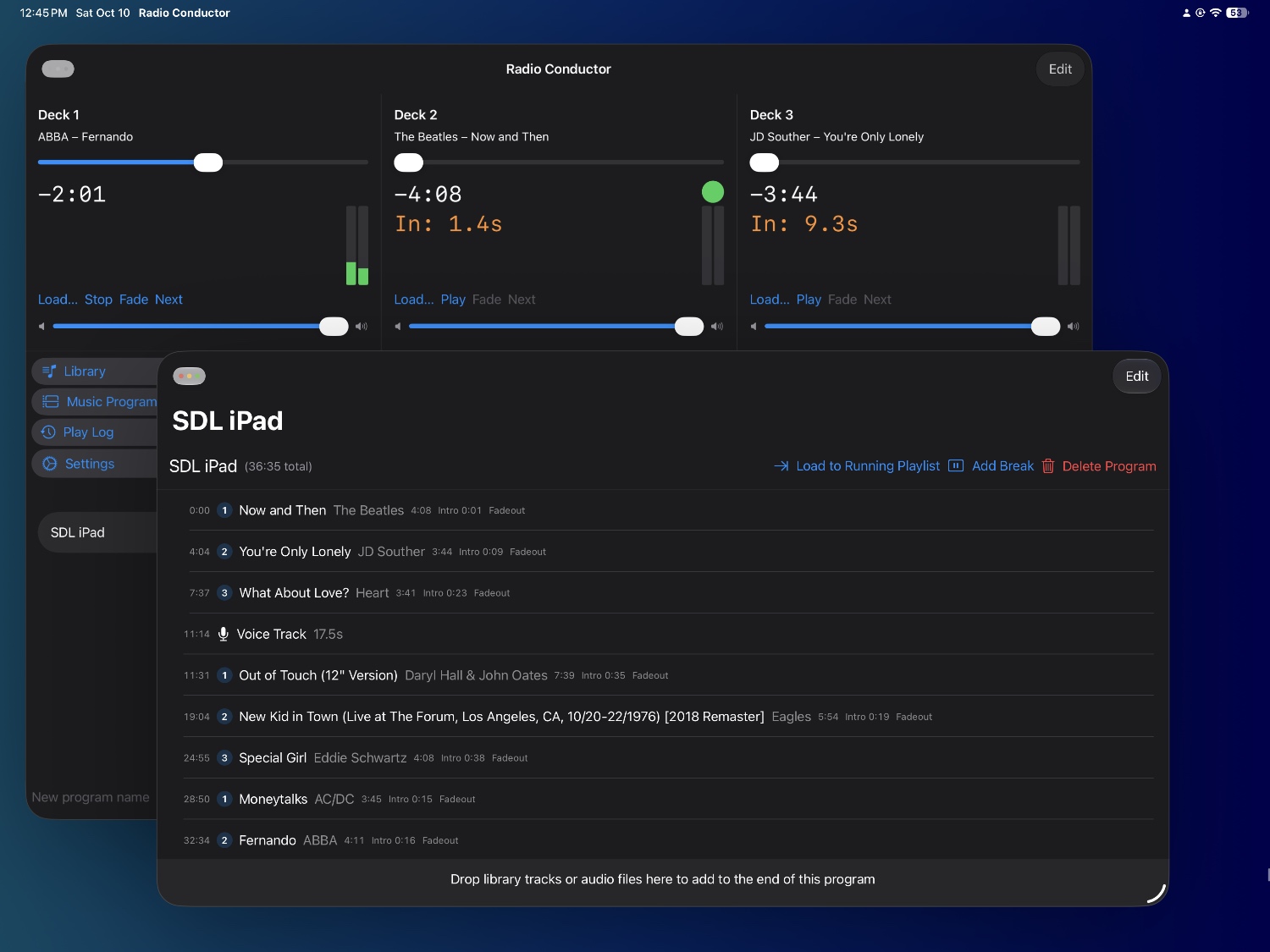Click Wi-Fi icon in status bar

click(1216, 13)
